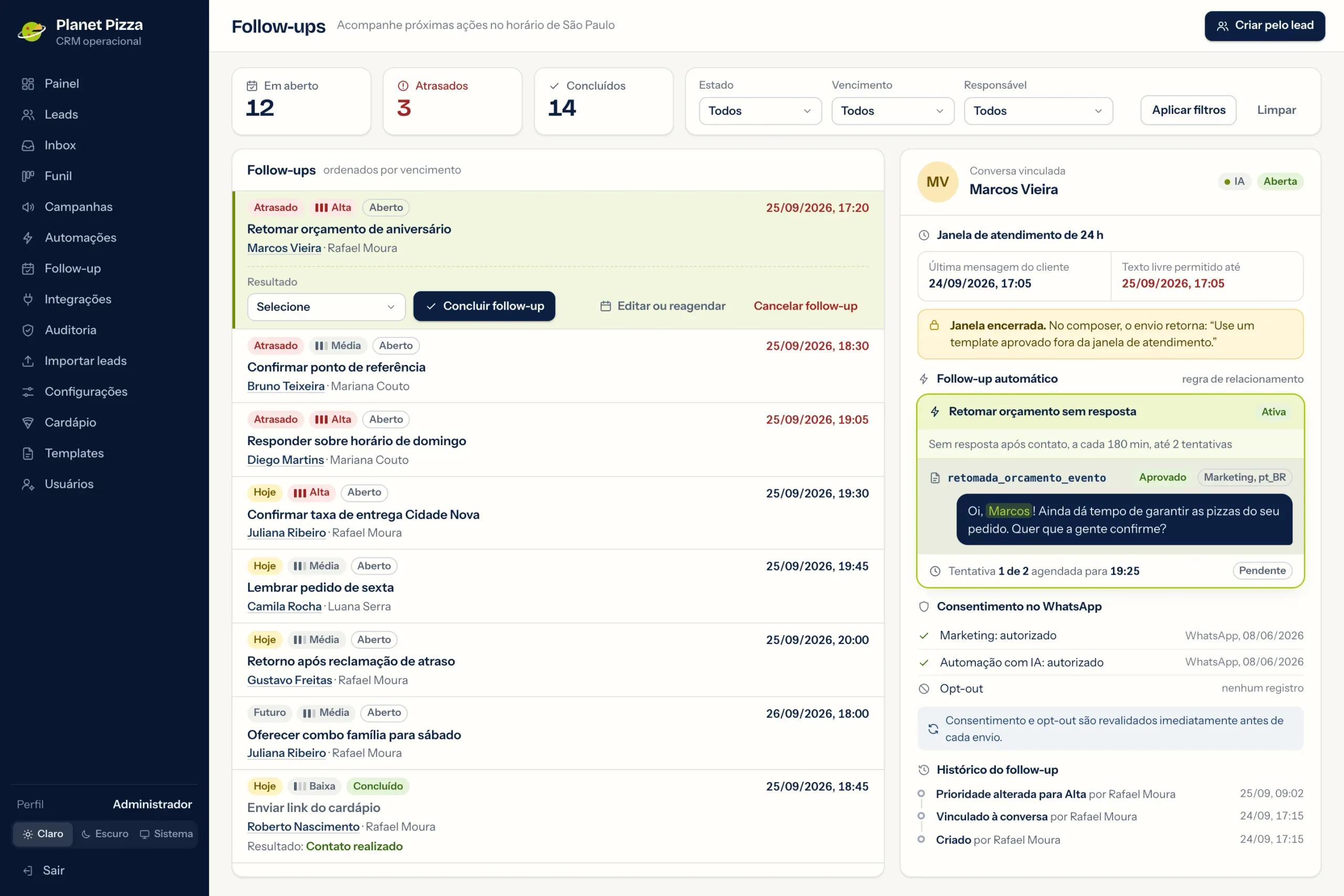
Task: Click Limpar to reset filters
Action: coord(1276,110)
